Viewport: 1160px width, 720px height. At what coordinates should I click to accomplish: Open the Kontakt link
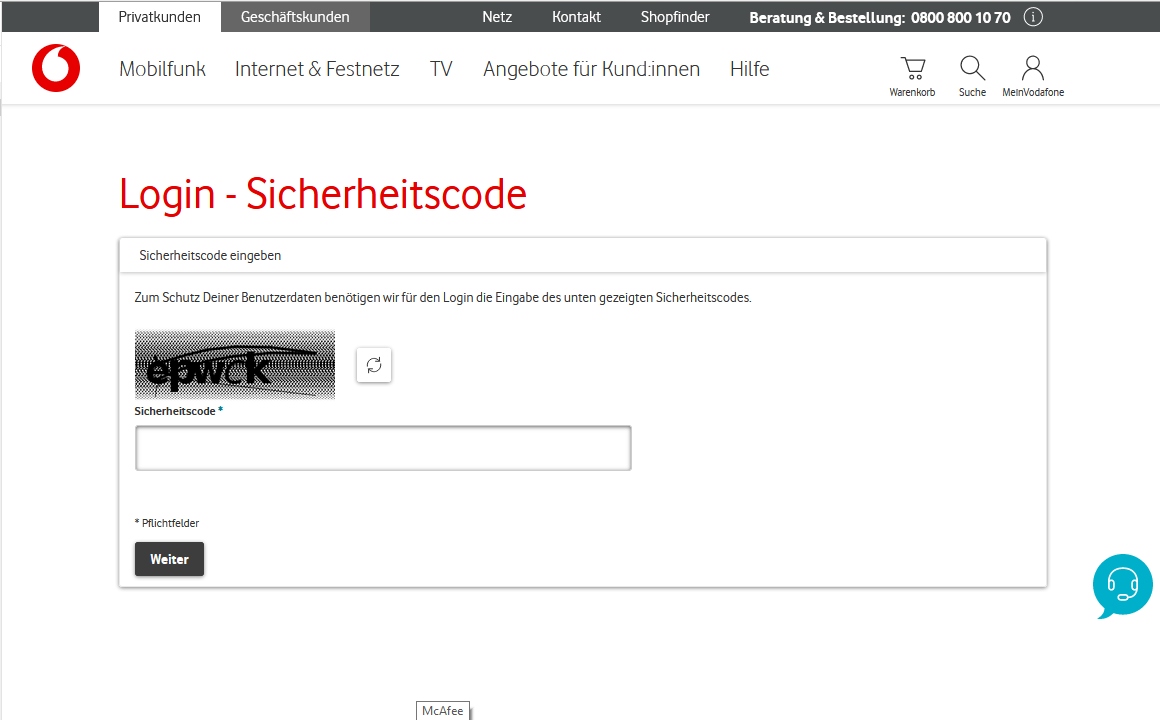pyautogui.click(x=576, y=16)
